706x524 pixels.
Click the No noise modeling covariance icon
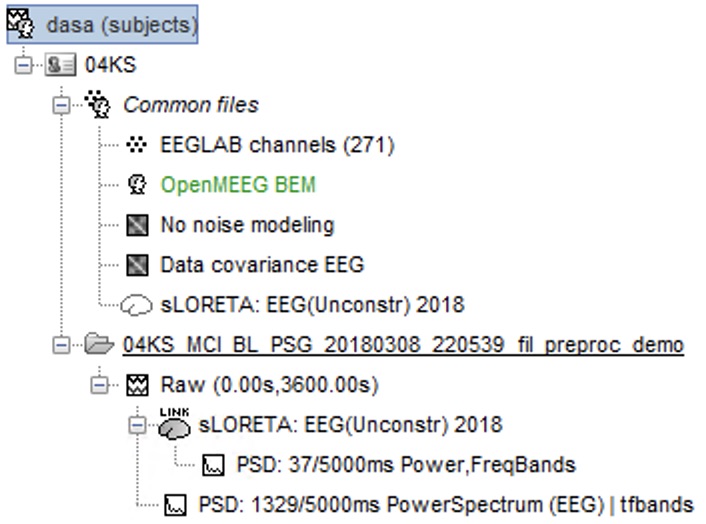(137, 225)
